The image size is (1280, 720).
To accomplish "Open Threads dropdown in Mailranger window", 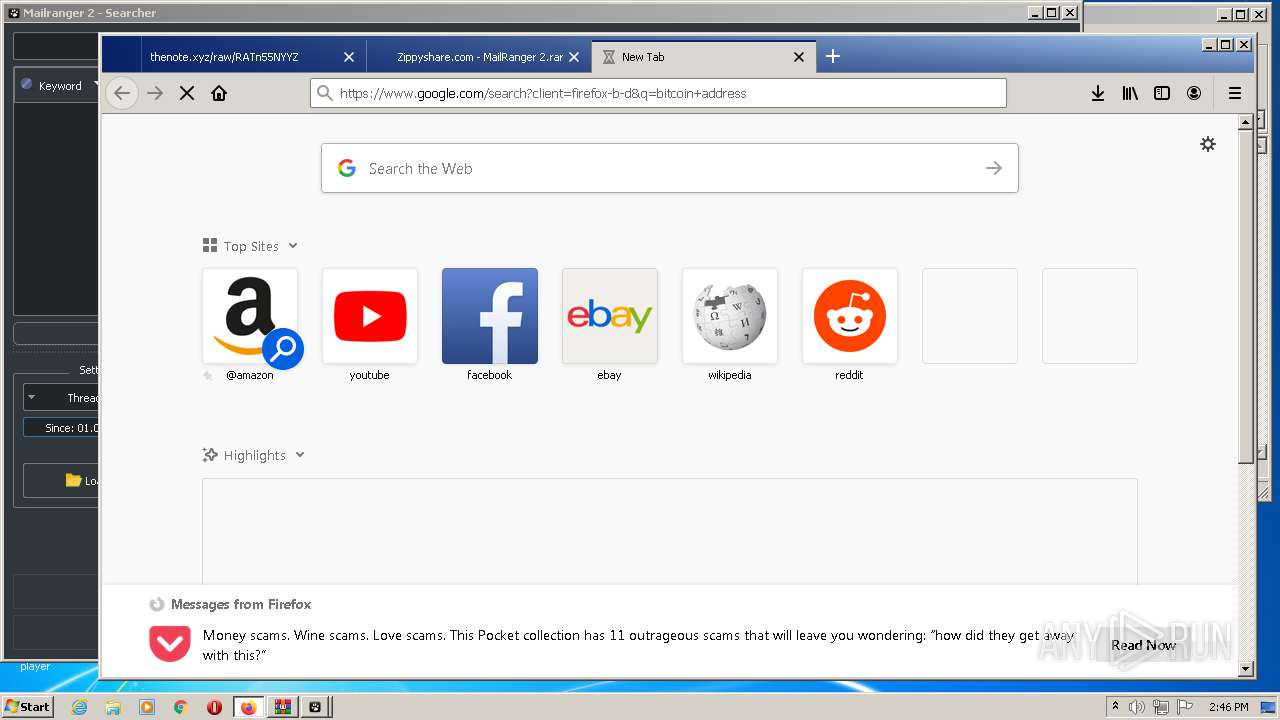I will [62, 397].
